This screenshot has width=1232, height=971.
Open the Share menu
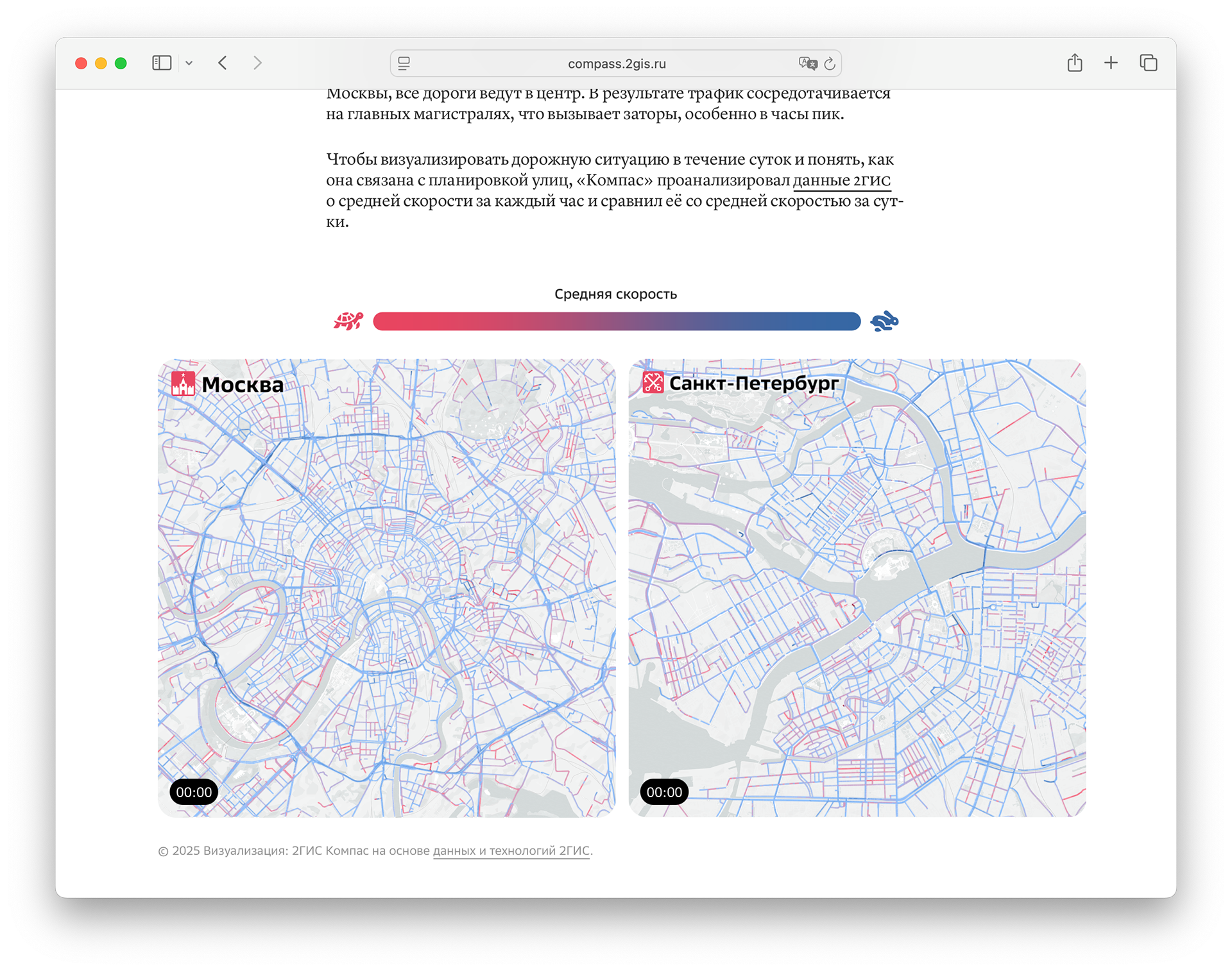(1075, 63)
